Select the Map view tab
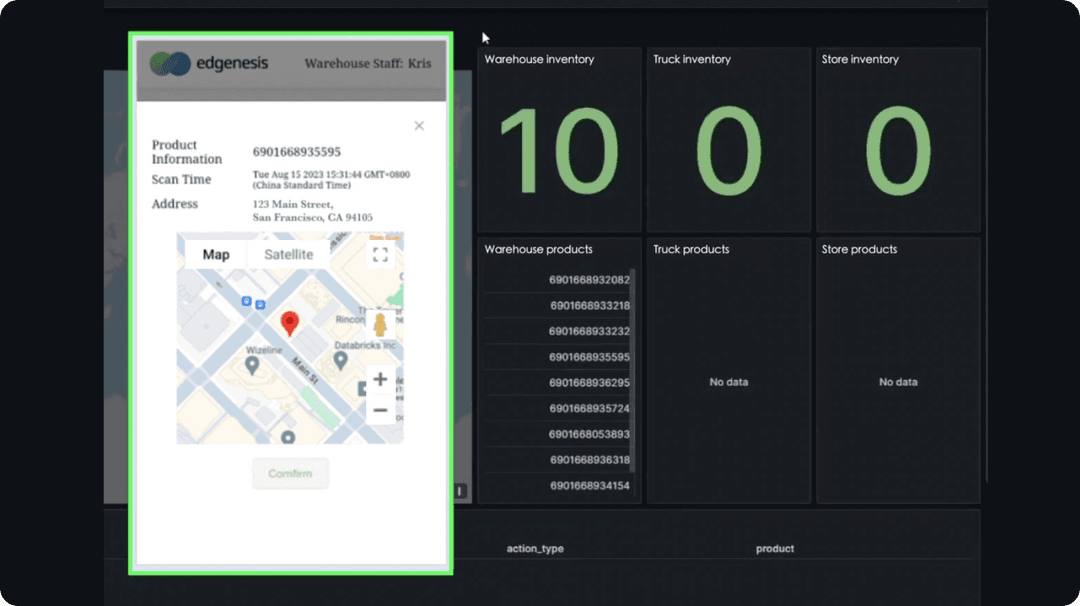1080x606 pixels. click(216, 255)
